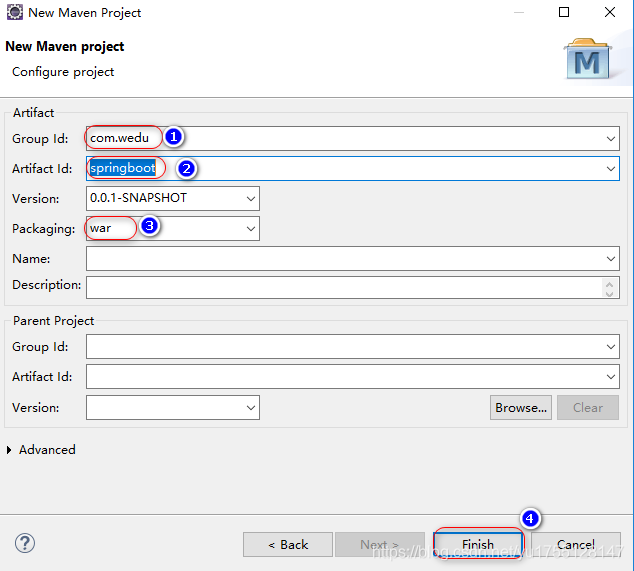634x571 pixels.
Task: Click the Description scroll up arrow
Action: (610, 283)
